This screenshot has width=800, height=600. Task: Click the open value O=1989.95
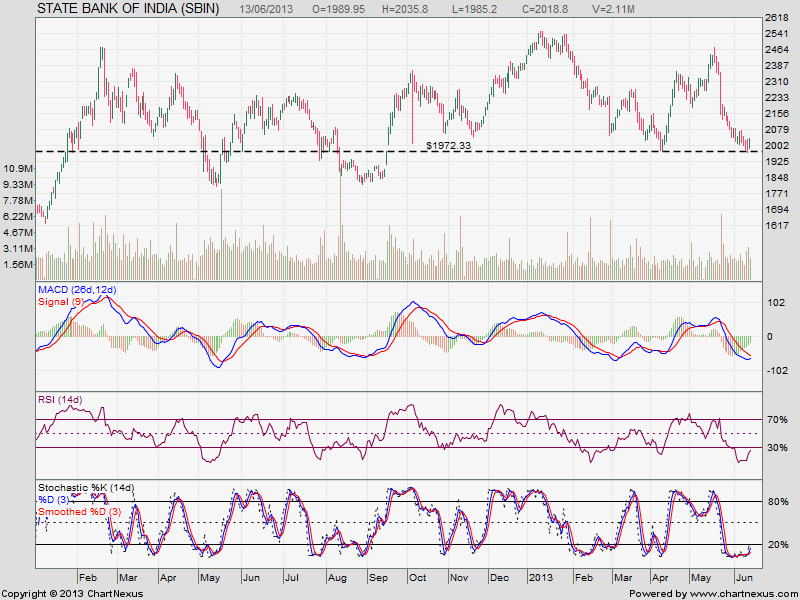(x=338, y=9)
